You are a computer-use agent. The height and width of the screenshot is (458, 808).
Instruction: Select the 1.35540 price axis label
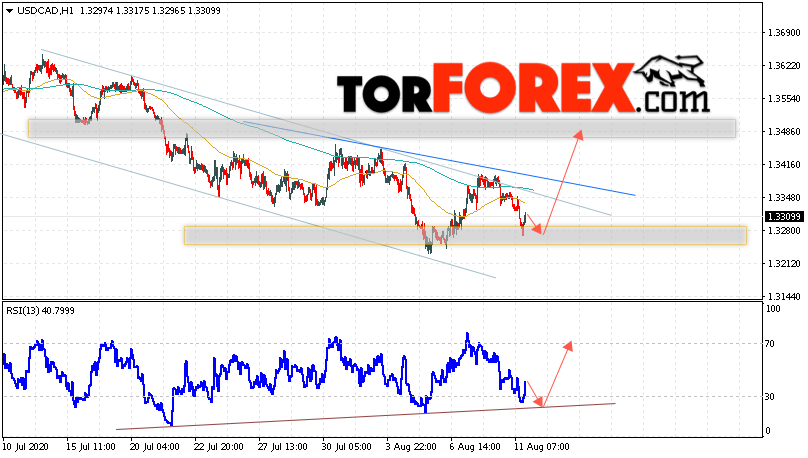click(x=784, y=99)
